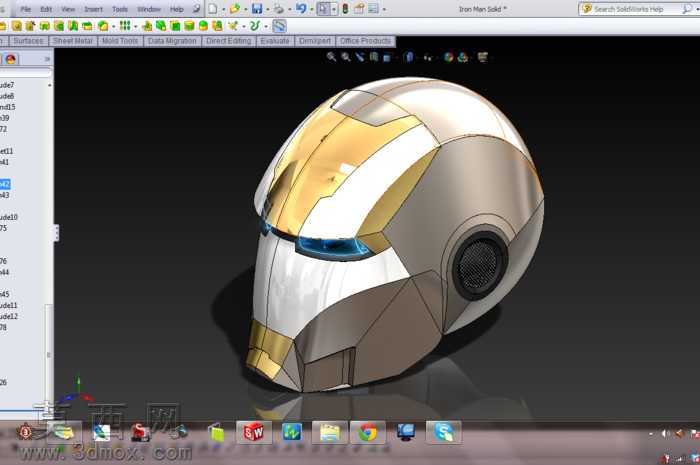Open SolidWorks from the taskbar
The image size is (700, 465).
click(x=254, y=432)
